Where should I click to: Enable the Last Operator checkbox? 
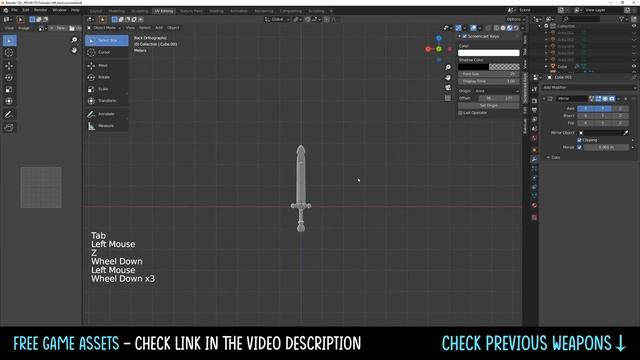460,113
